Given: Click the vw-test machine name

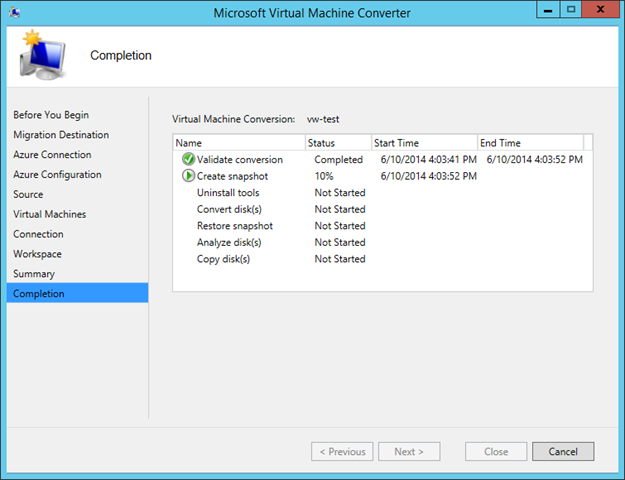Looking at the screenshot, I should 323,119.
